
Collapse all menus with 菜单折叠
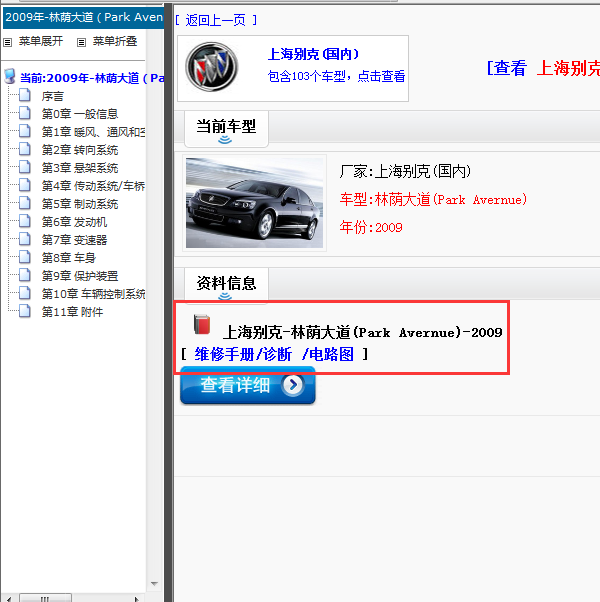pyautogui.click(x=115, y=41)
